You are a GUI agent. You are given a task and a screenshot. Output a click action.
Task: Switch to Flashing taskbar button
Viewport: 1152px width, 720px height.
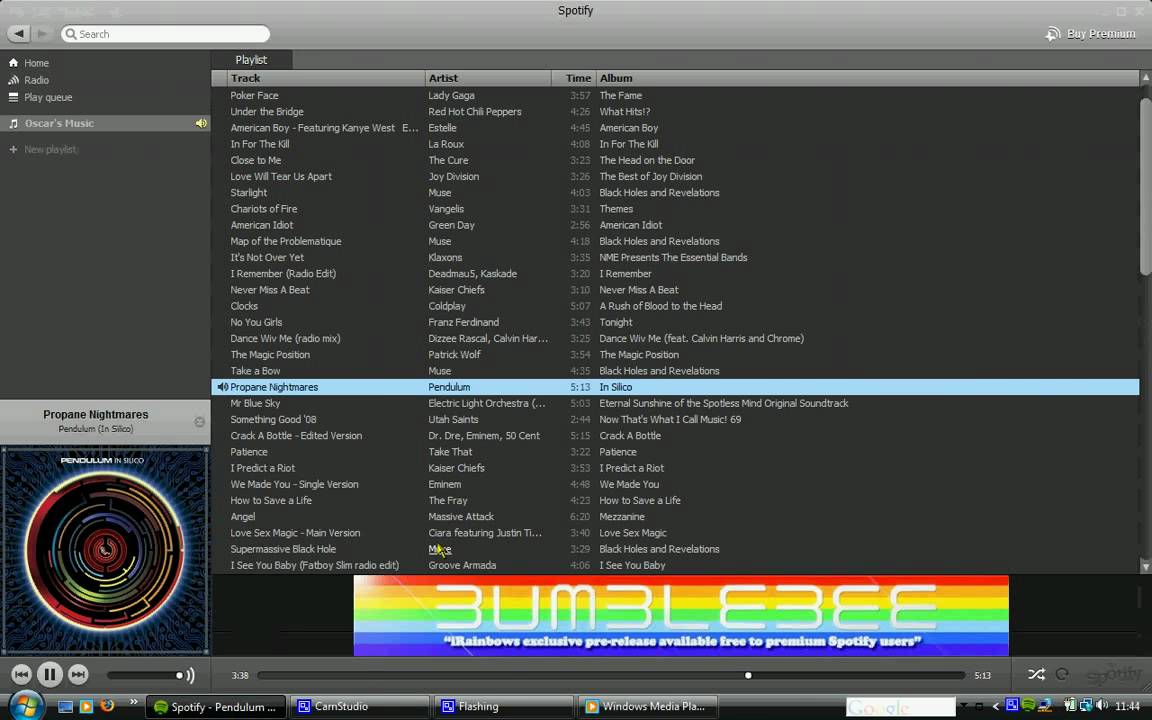[x=504, y=707]
